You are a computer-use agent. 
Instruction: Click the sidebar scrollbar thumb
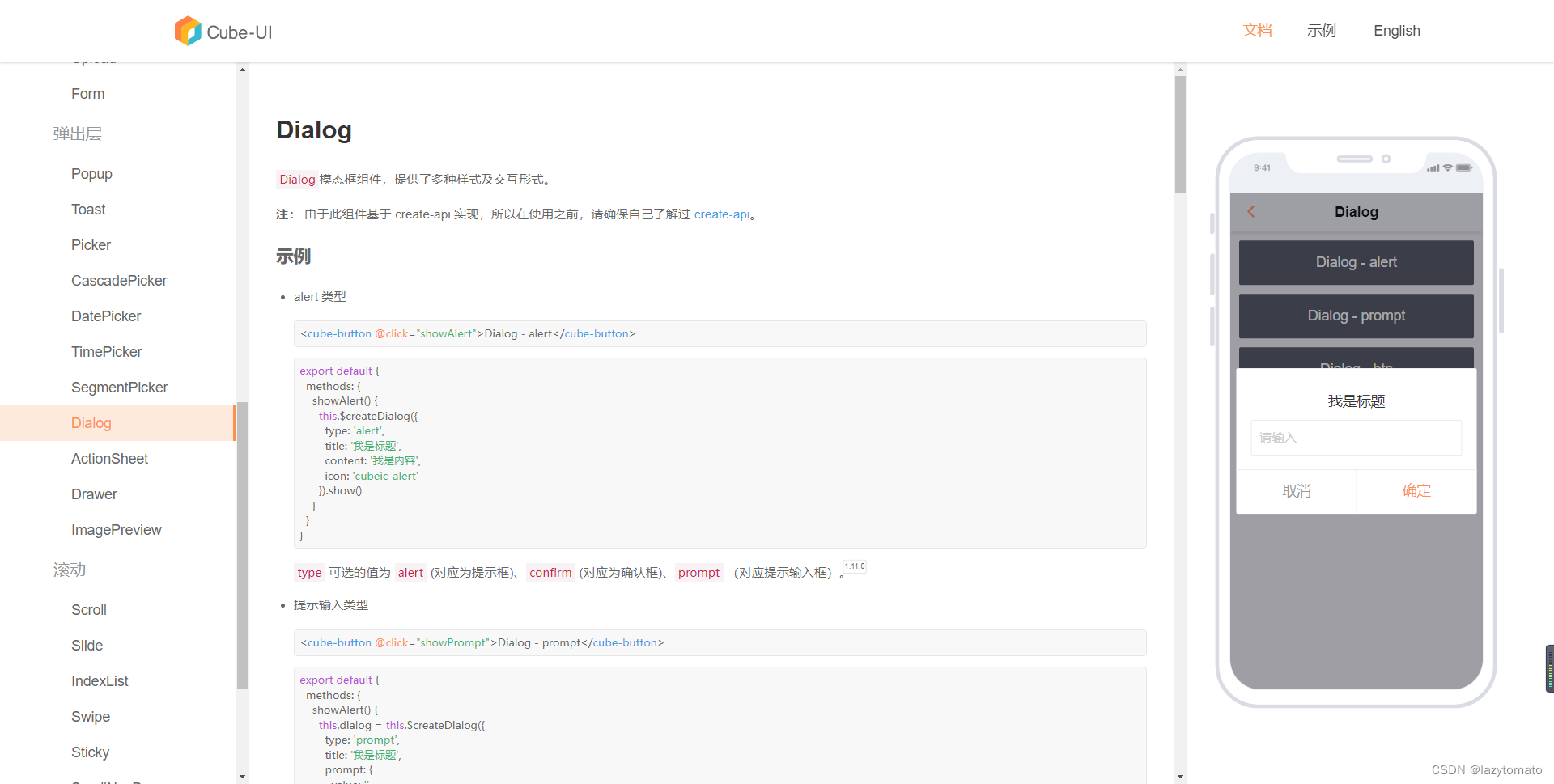[242, 545]
